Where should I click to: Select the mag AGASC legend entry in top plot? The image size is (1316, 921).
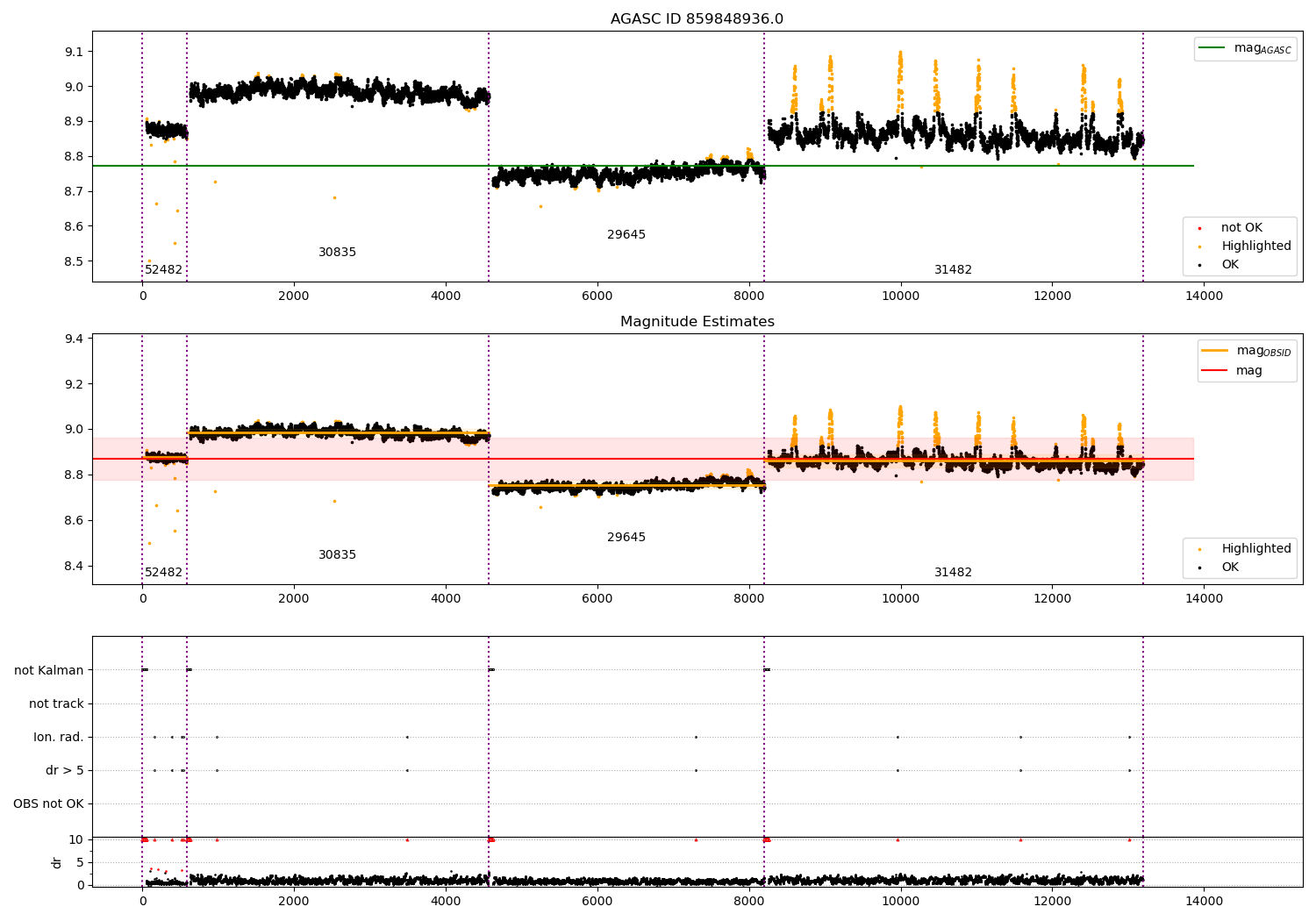[1246, 48]
